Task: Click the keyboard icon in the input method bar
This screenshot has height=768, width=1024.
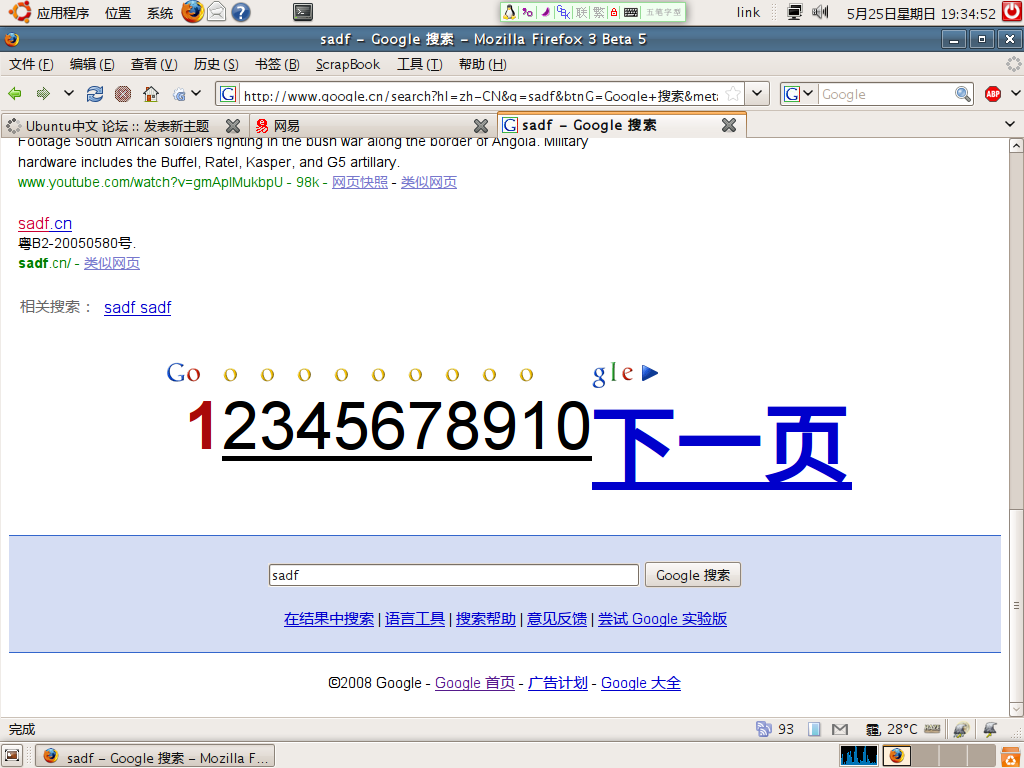Action: (631, 12)
